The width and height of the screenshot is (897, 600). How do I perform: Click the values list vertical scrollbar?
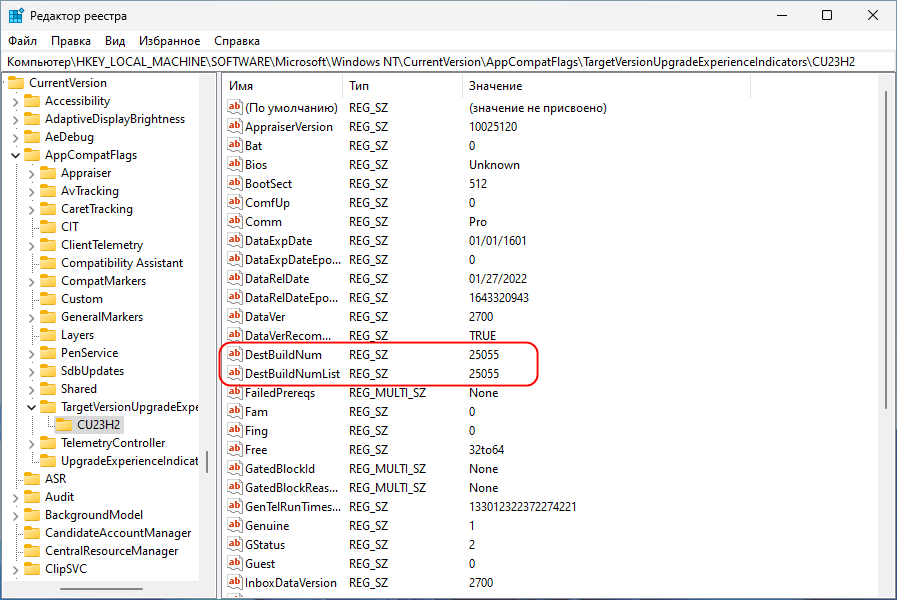point(886,249)
